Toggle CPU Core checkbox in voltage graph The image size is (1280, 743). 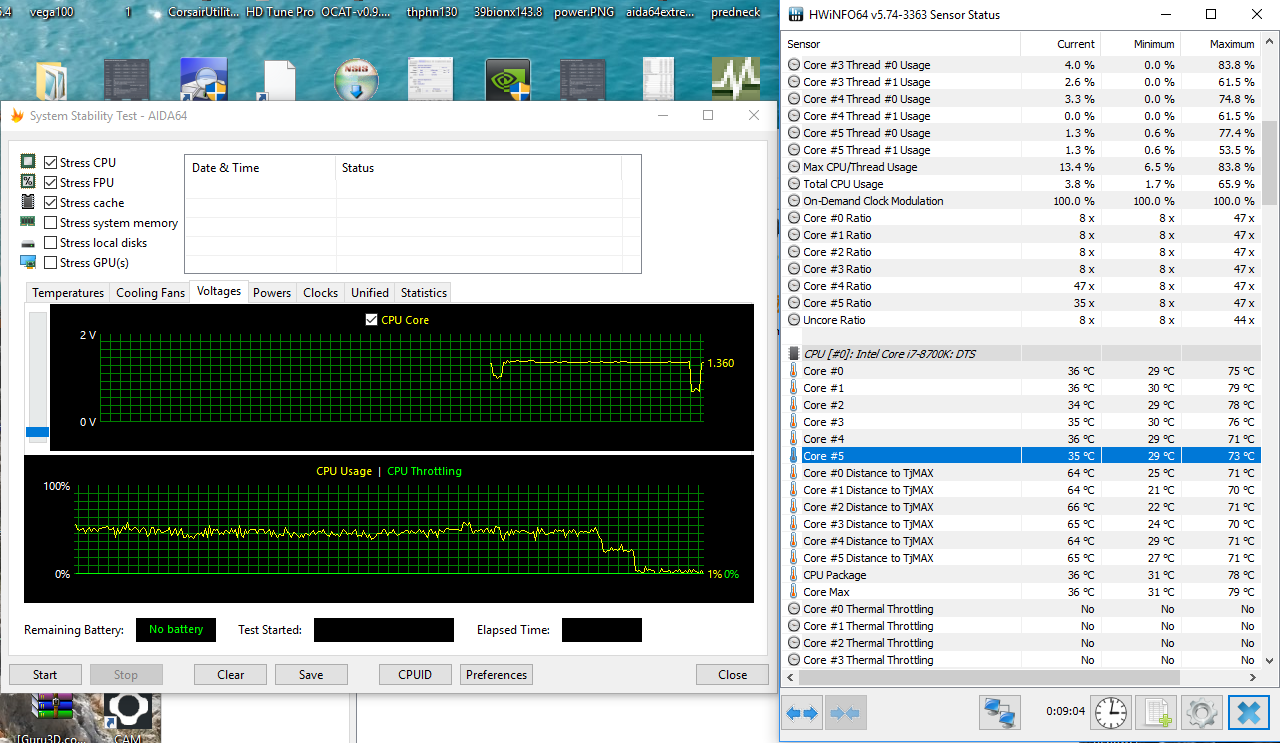[372, 320]
